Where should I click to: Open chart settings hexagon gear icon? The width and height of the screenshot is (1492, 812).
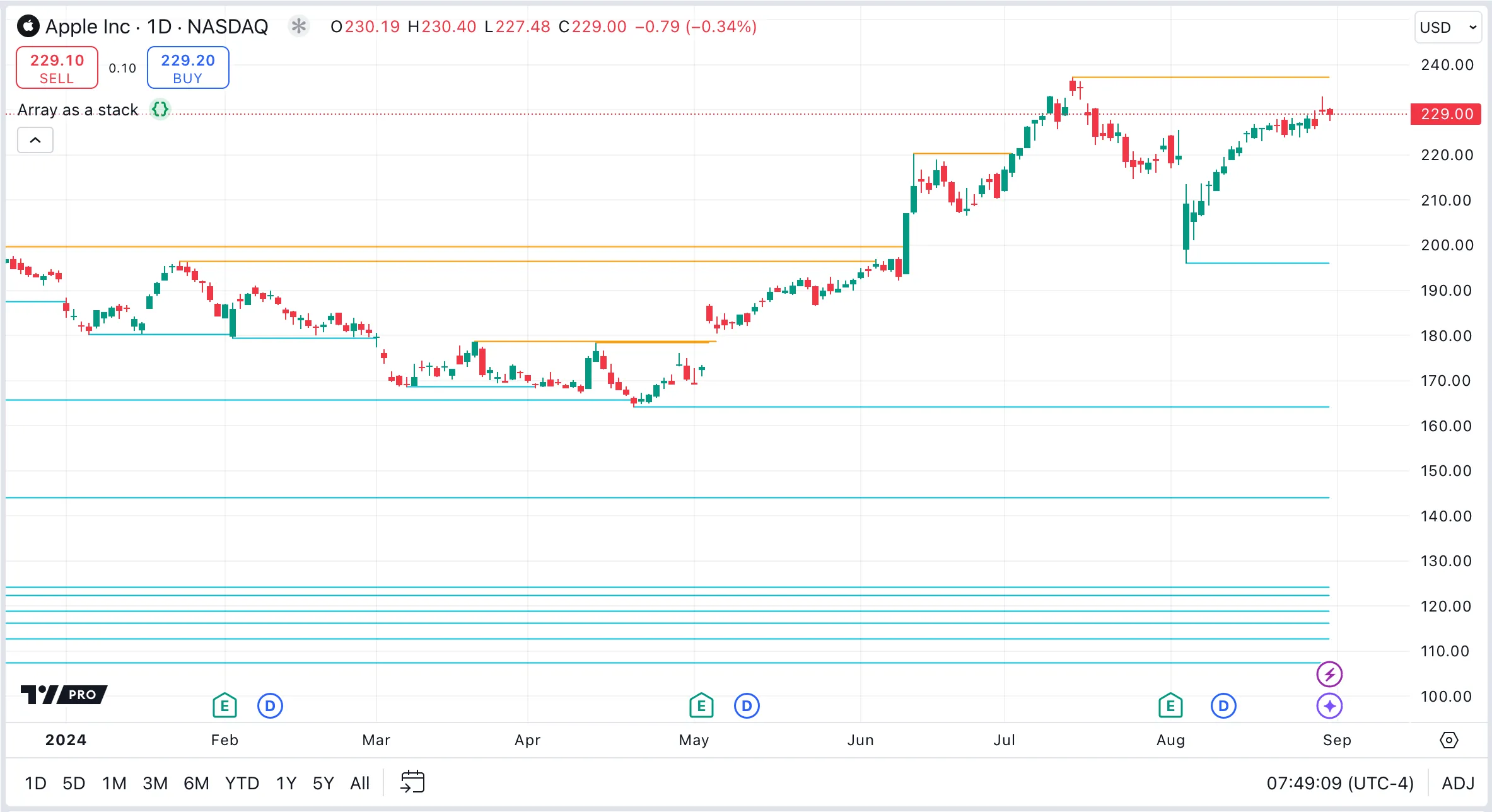(x=1449, y=740)
